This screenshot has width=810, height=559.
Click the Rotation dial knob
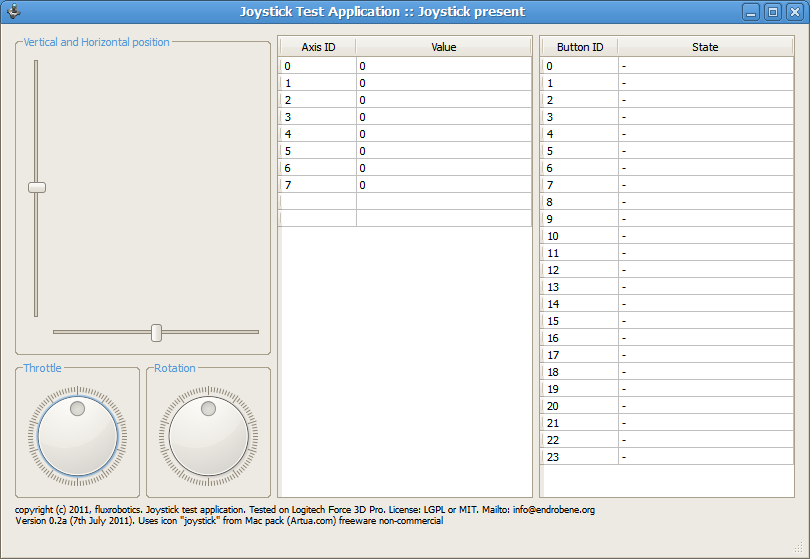pos(209,436)
